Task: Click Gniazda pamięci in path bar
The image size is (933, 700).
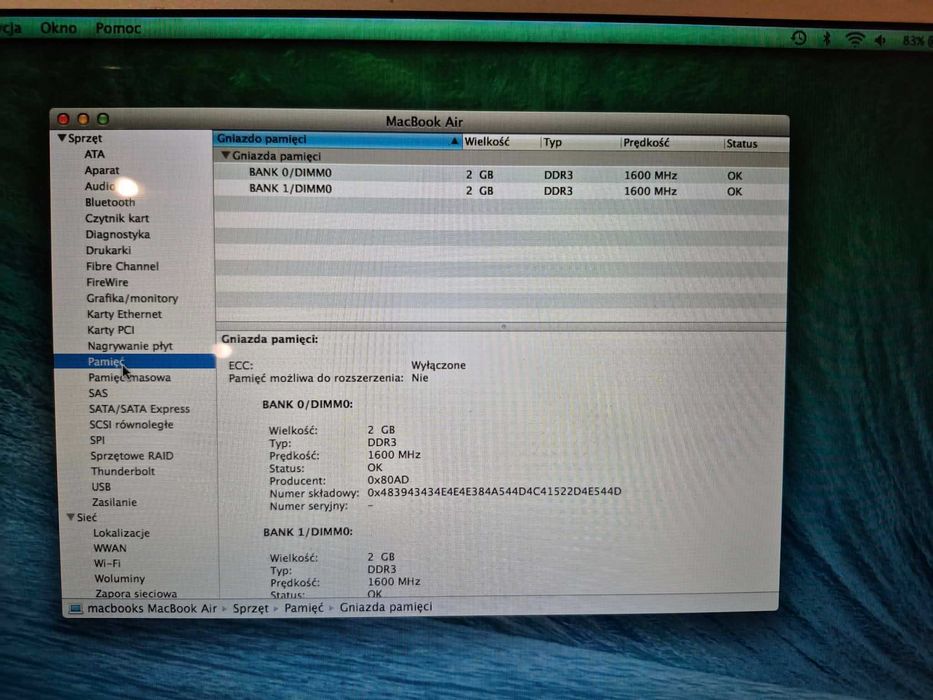Action: 386,607
